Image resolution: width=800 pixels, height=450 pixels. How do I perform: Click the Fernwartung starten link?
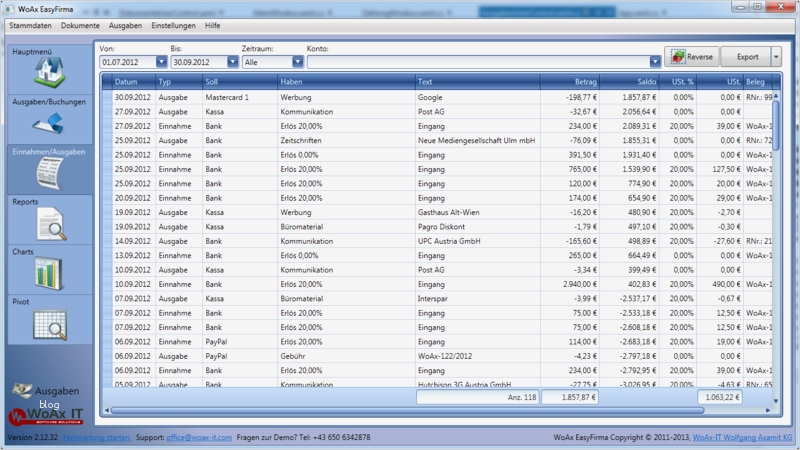pyautogui.click(x=97, y=437)
